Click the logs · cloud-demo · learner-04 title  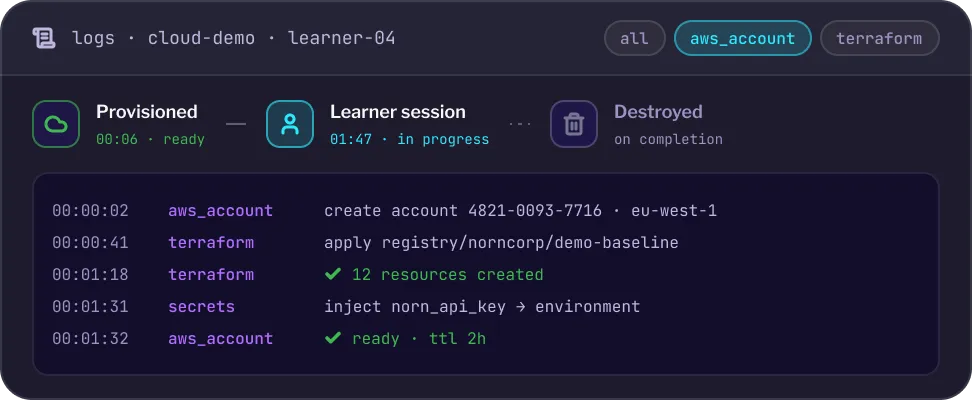point(234,38)
